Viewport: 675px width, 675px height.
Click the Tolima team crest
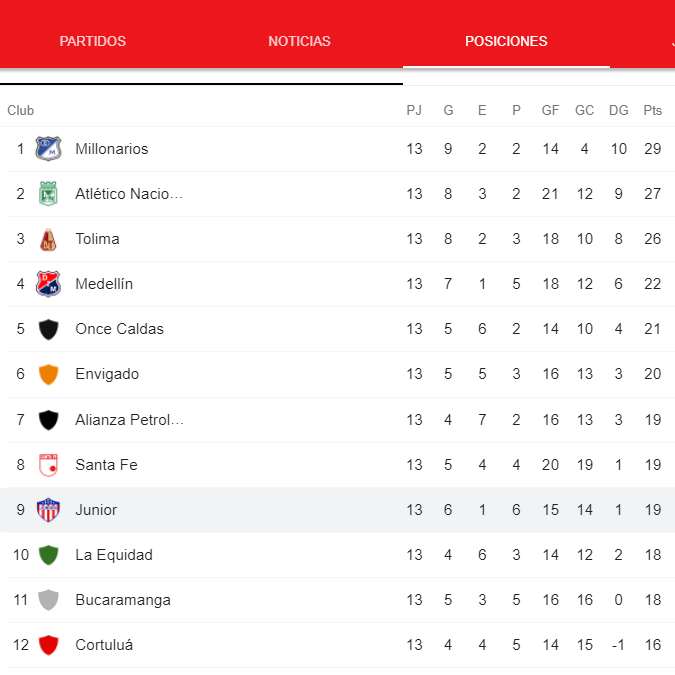click(48, 239)
